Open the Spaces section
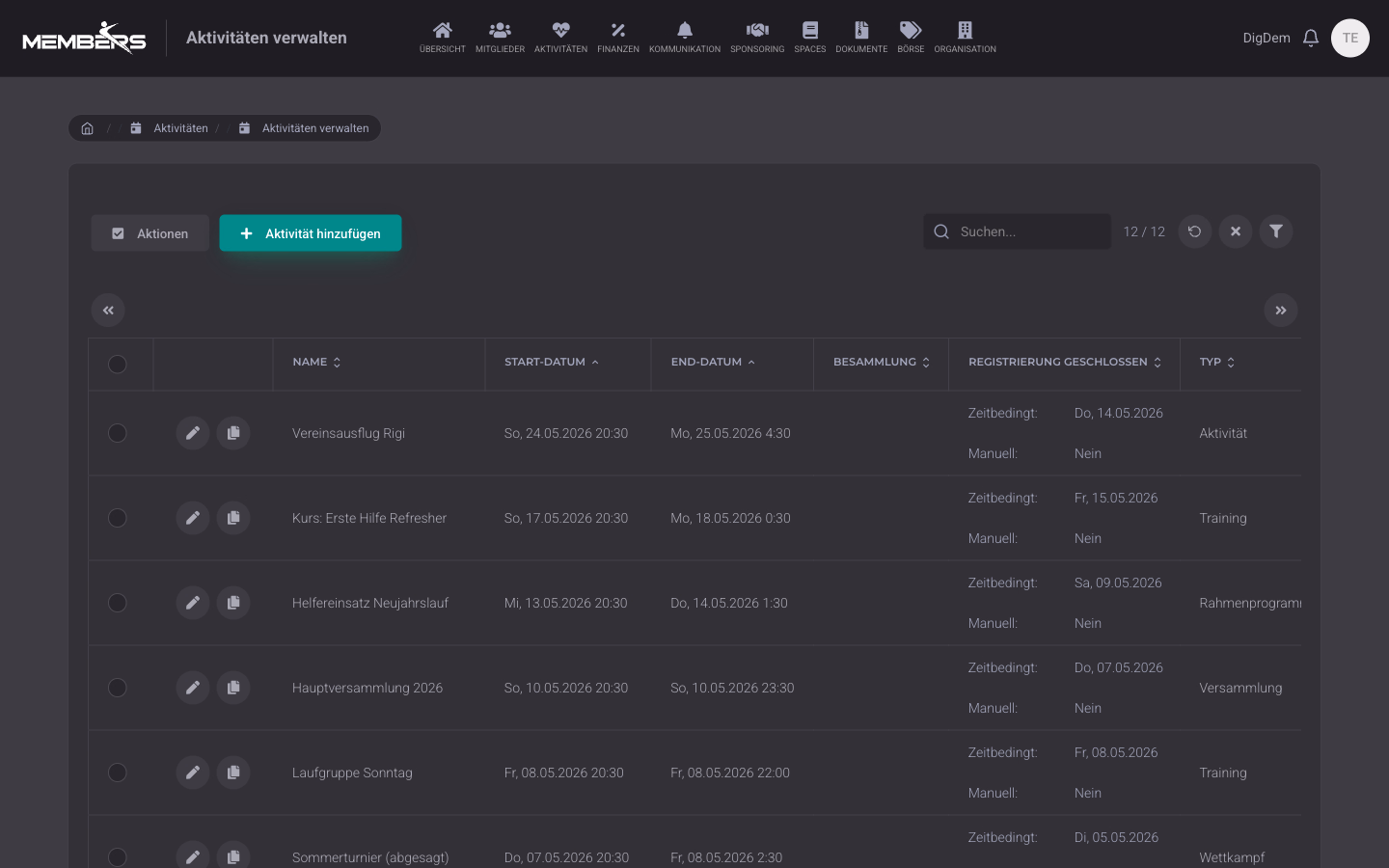The image size is (1389, 868). pos(810,38)
